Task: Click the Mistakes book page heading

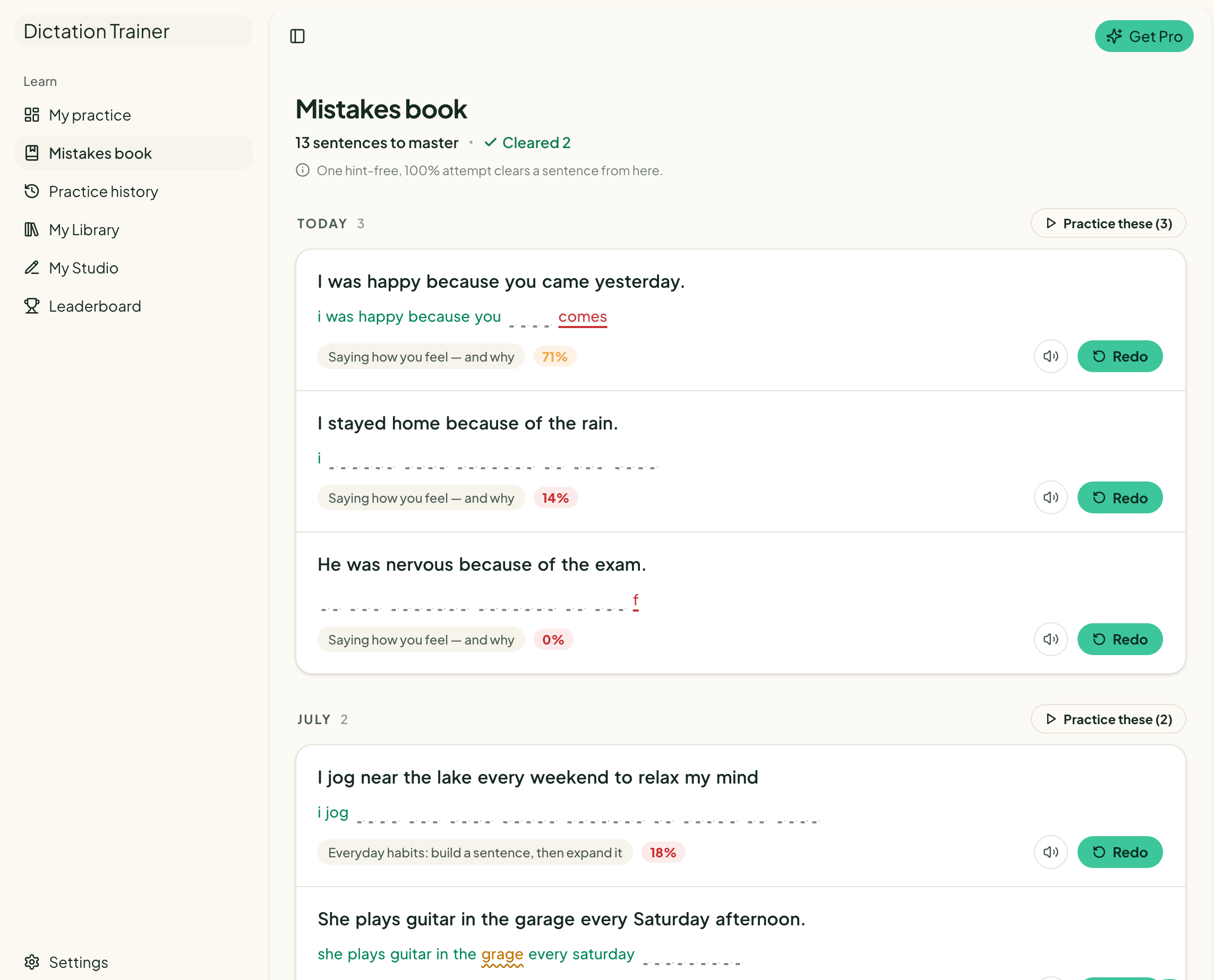Action: point(381,109)
